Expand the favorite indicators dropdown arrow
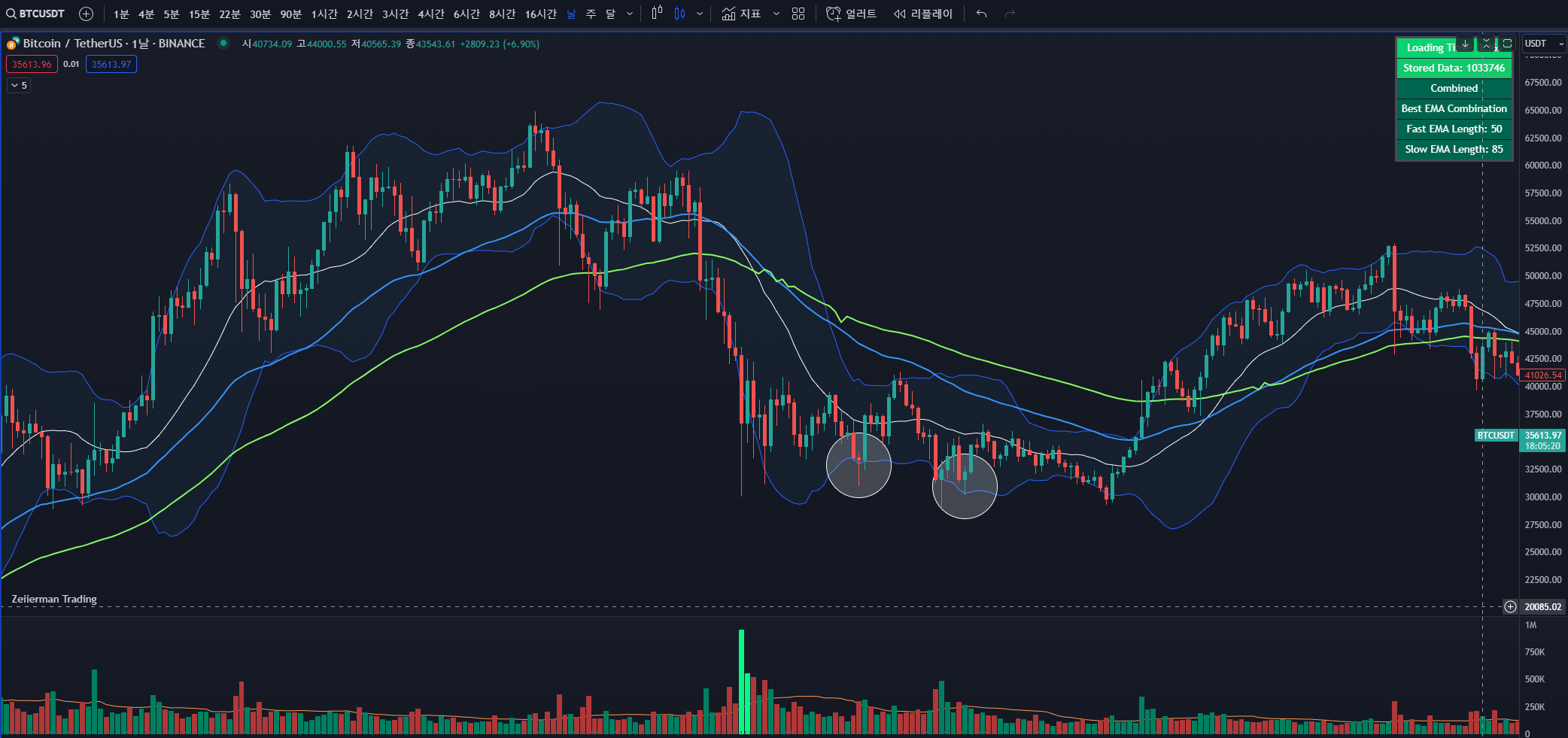 tap(776, 14)
